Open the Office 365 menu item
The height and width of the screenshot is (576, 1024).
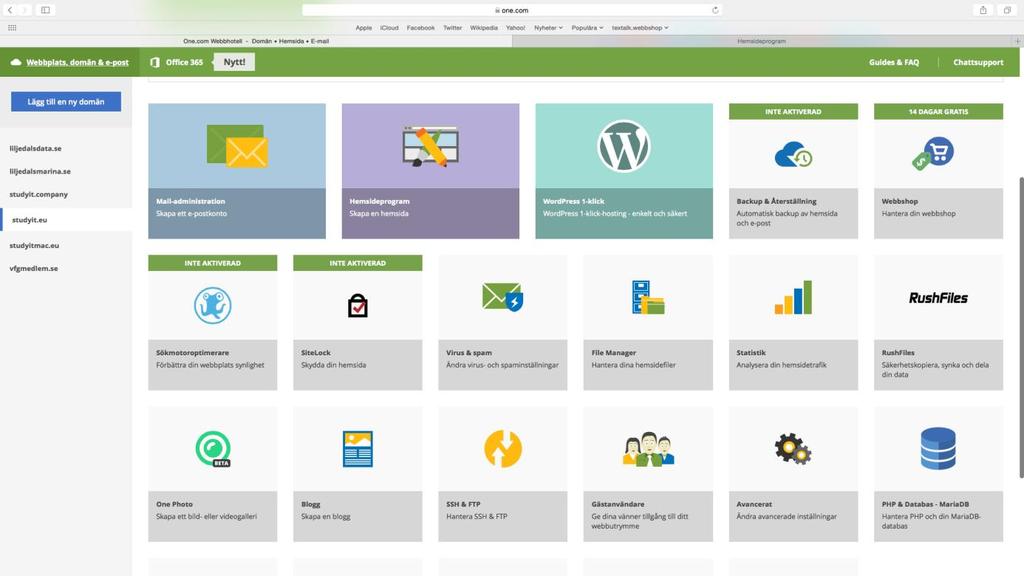(184, 62)
